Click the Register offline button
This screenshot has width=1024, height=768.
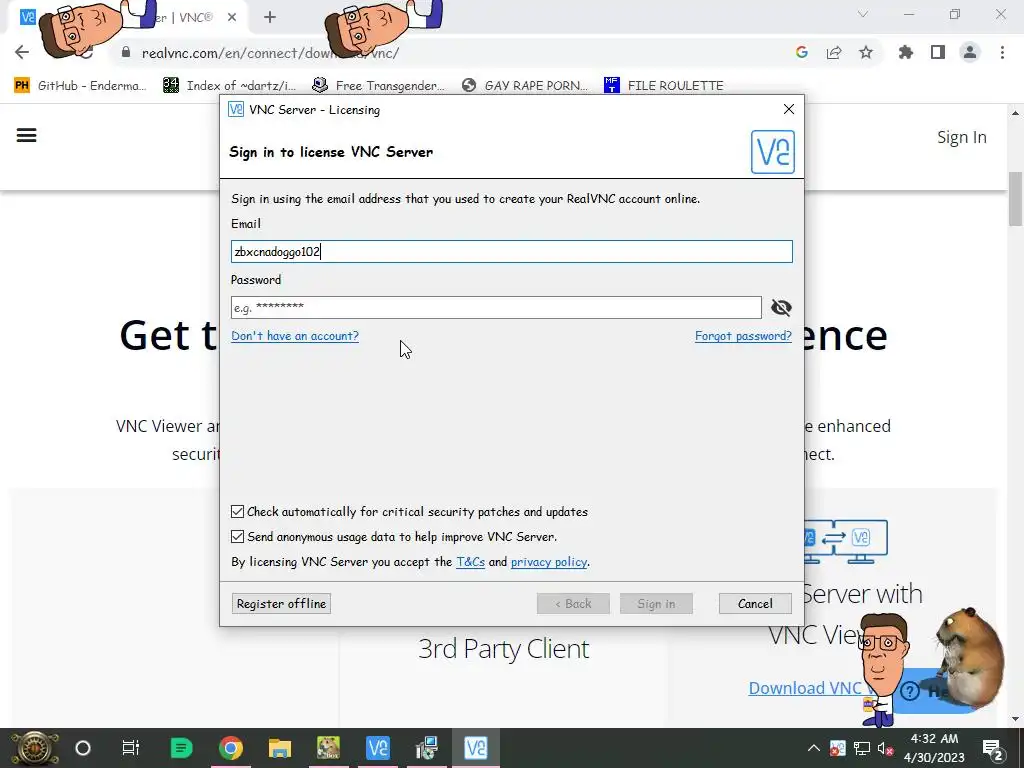tap(281, 603)
